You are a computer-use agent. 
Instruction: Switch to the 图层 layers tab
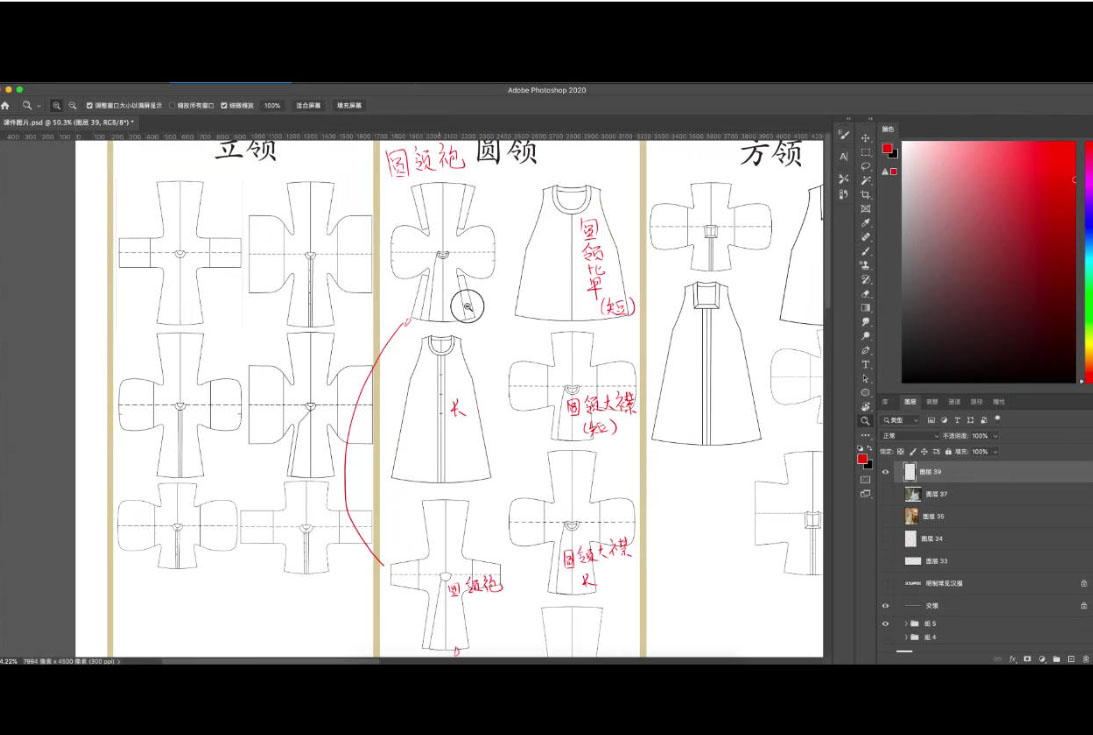tap(910, 402)
